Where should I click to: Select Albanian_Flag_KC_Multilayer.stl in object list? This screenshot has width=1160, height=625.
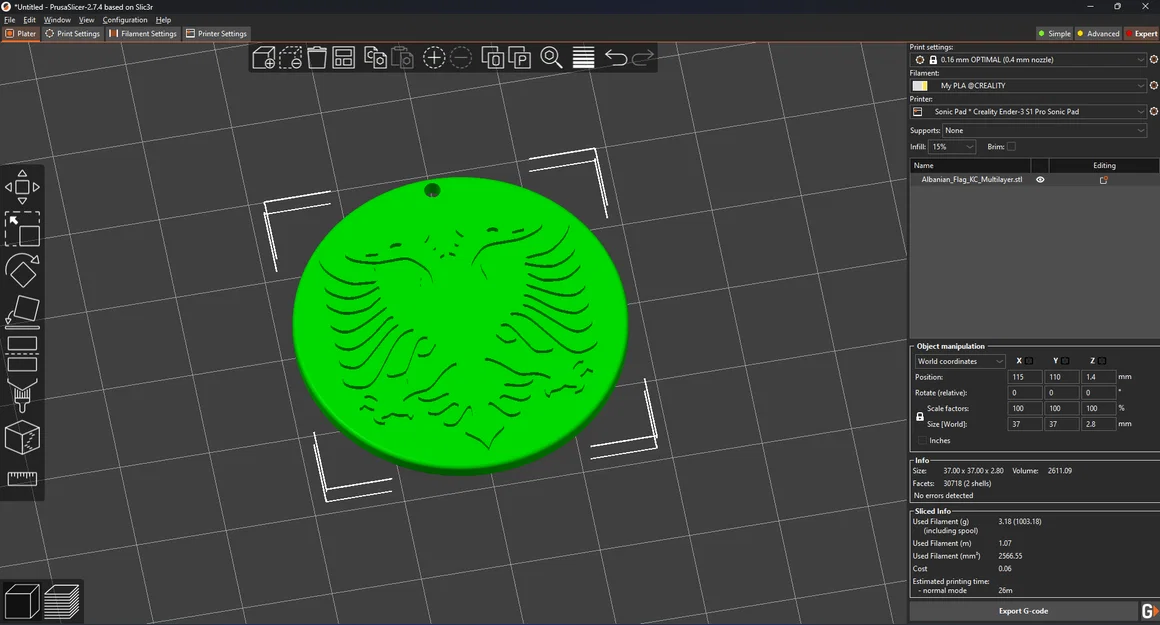[972, 180]
